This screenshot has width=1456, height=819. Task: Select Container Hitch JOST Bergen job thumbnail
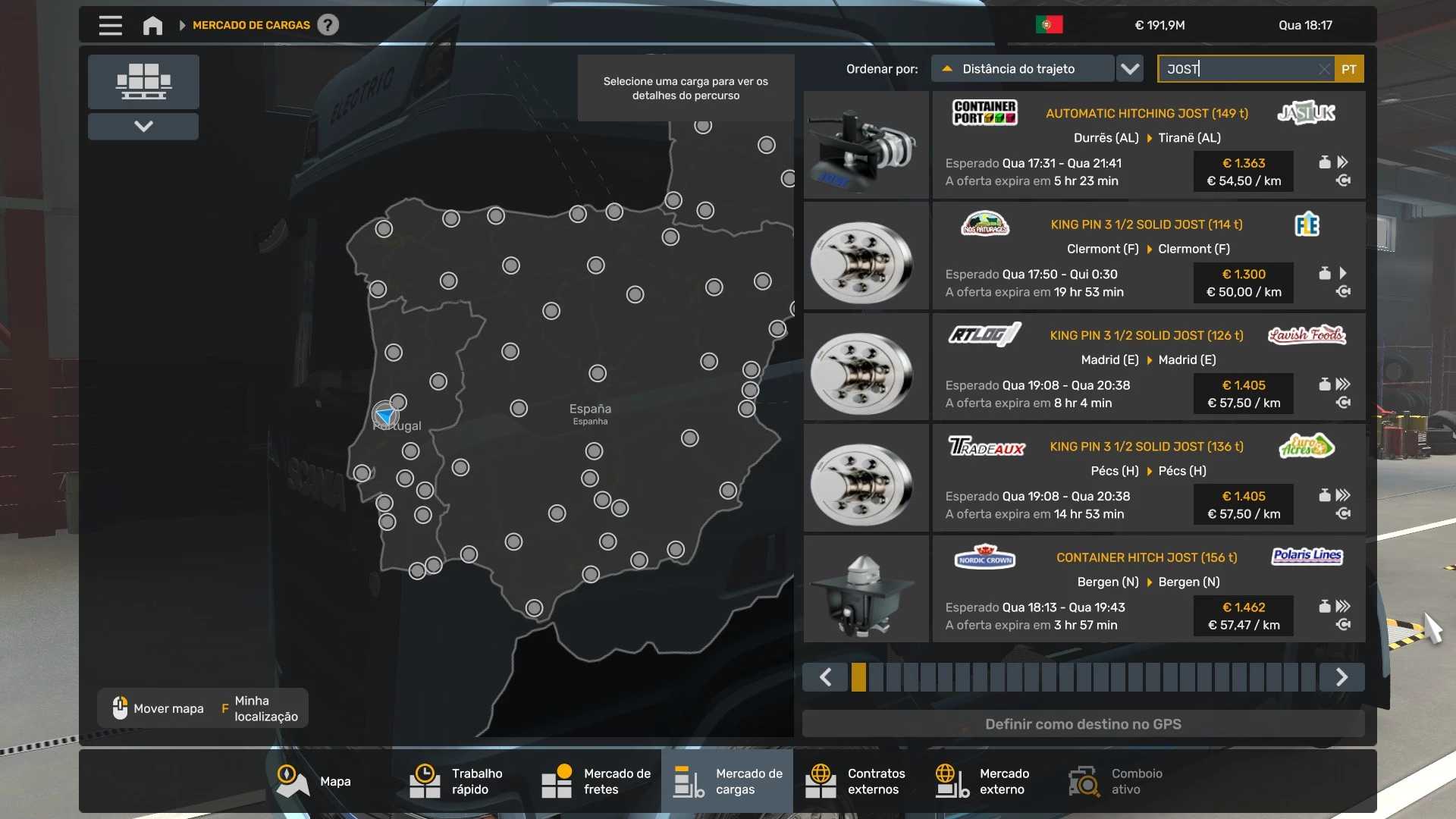[866, 589]
